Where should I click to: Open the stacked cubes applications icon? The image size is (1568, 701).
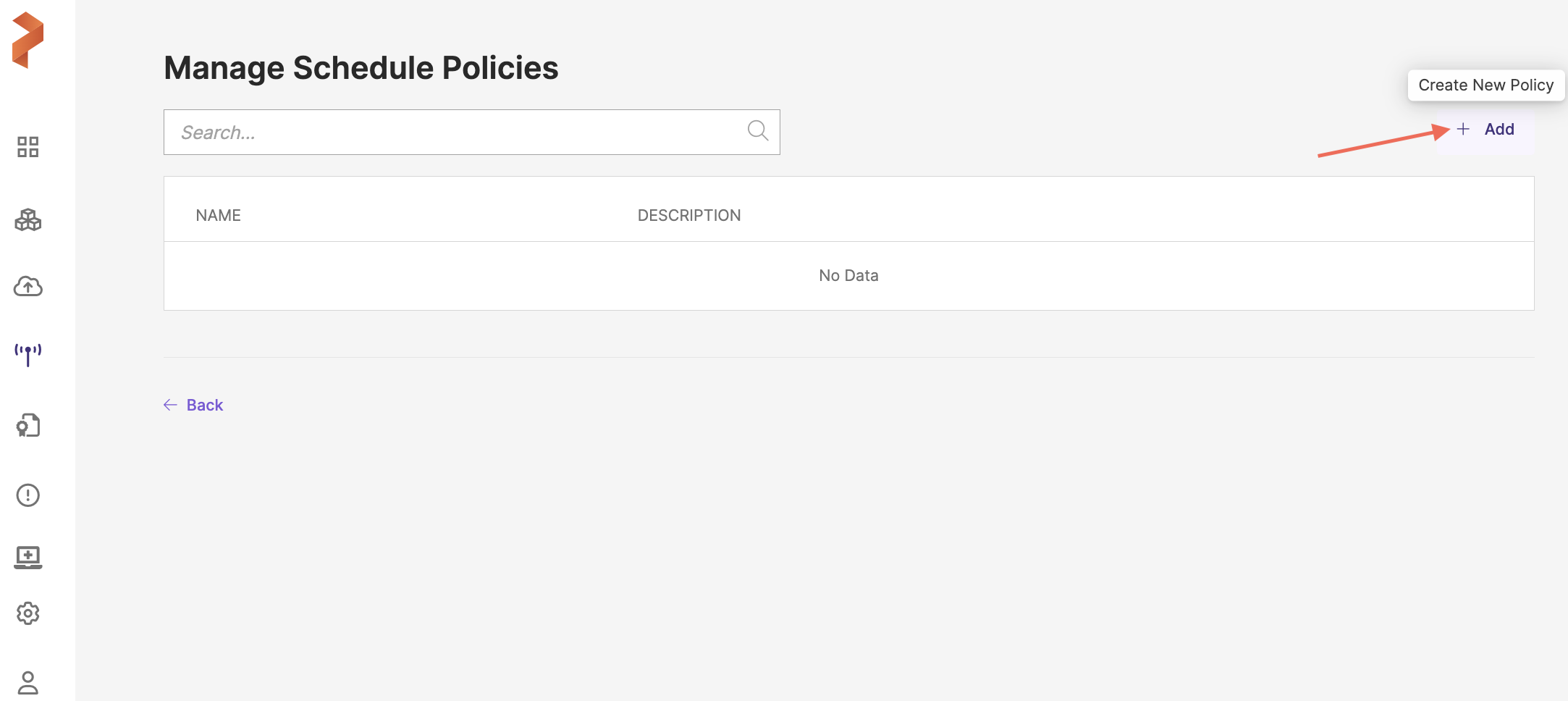click(28, 219)
